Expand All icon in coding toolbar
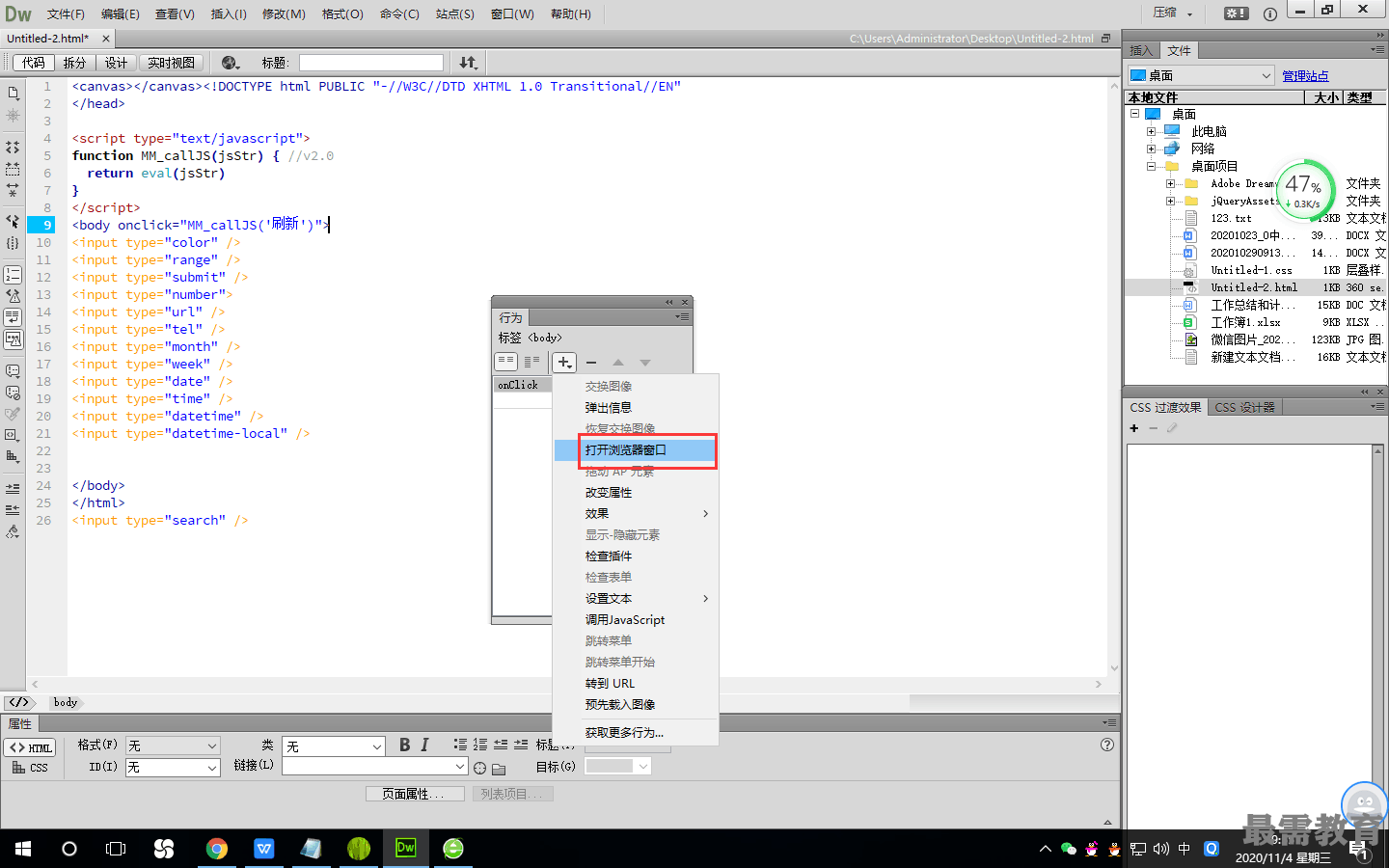This screenshot has width=1389, height=868. click(x=13, y=190)
